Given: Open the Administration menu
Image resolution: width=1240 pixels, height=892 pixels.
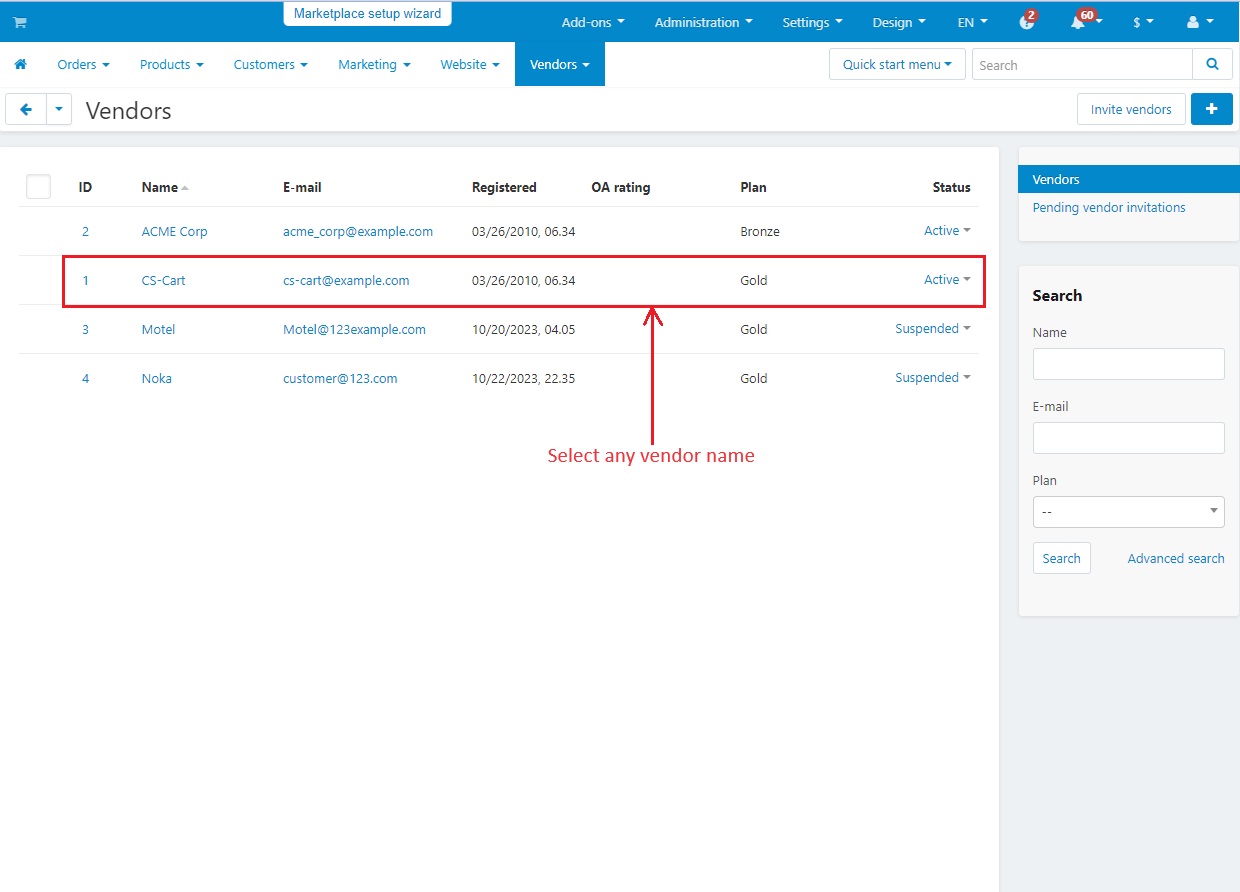Looking at the screenshot, I should pyautogui.click(x=703, y=21).
